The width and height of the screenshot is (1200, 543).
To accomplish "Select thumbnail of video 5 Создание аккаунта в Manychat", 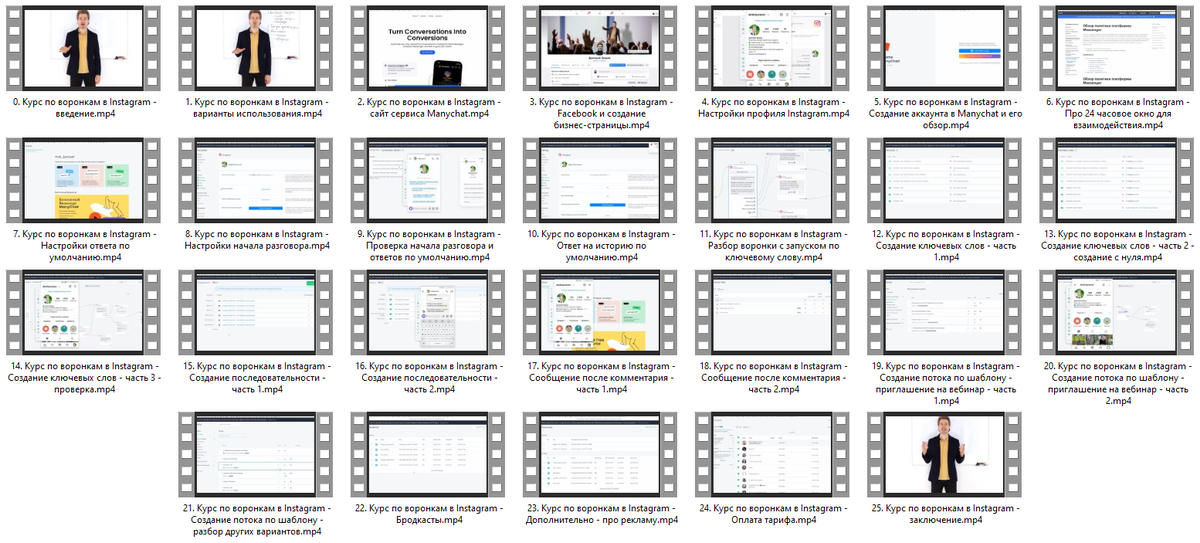I will tap(944, 47).
